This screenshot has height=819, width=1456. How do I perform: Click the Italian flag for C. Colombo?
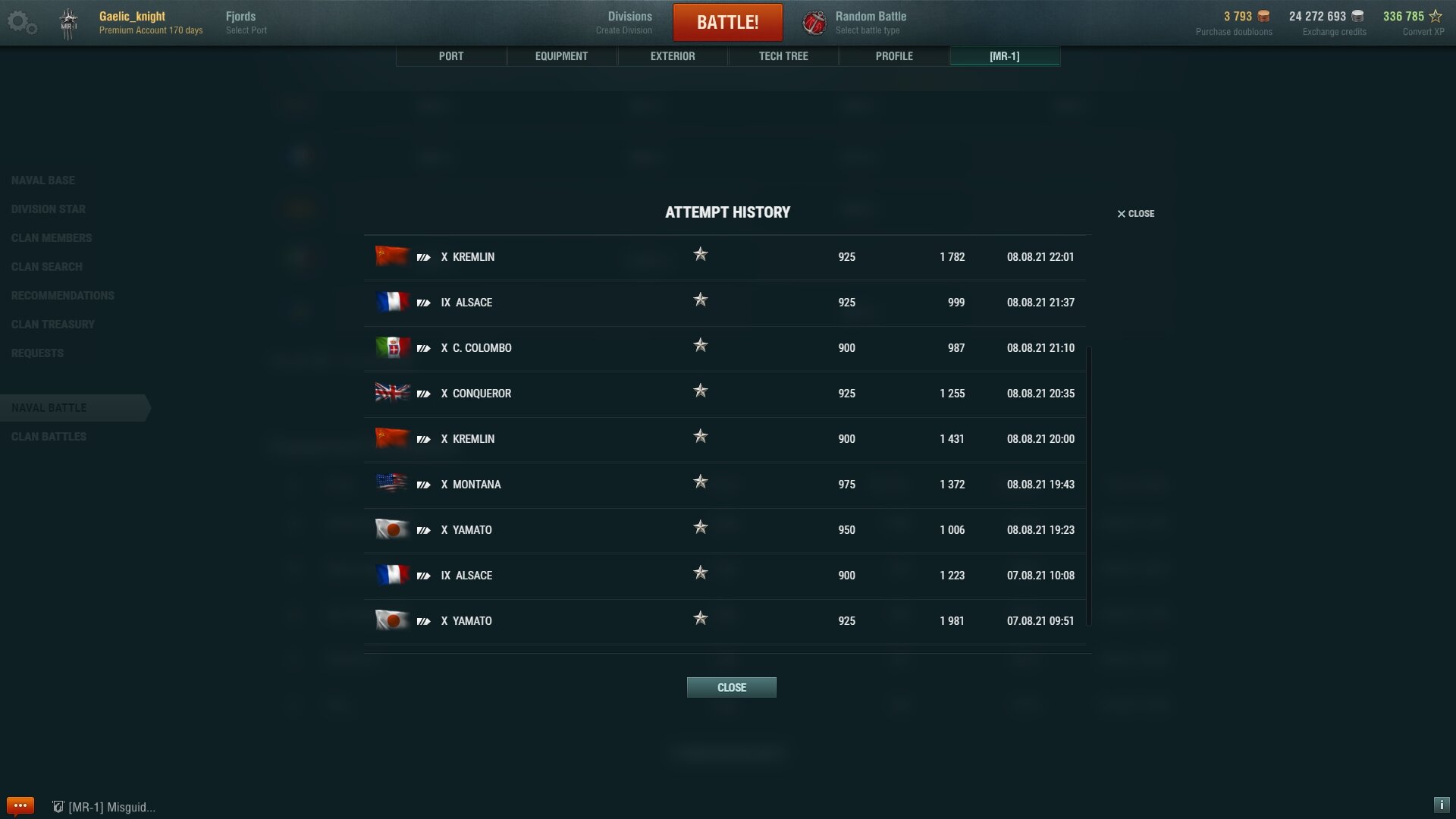pos(392,347)
